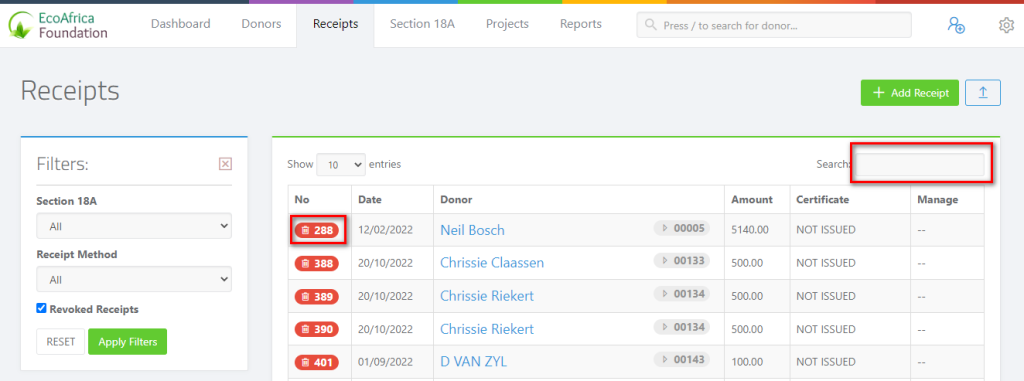Viewport: 1024px width, 381px height.
Task: Close the Filters panel with X icon
Action: 225,163
